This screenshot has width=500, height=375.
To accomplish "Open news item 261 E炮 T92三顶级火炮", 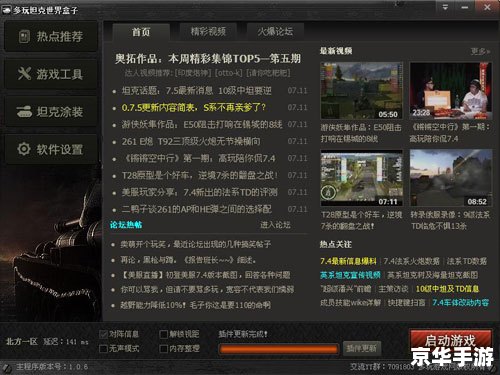I will click(x=191, y=142).
